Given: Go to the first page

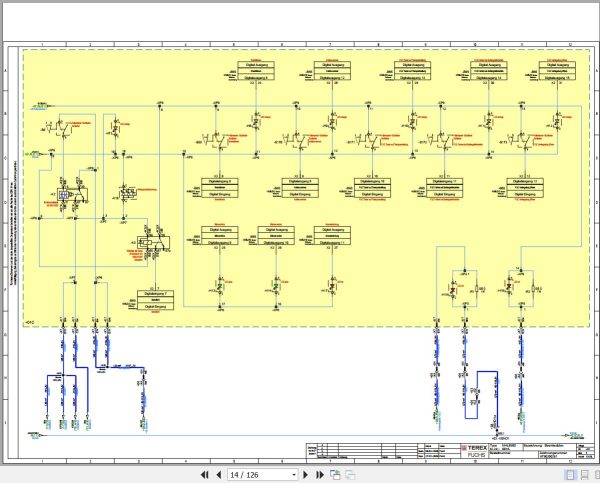Looking at the screenshot, I should (x=205, y=475).
